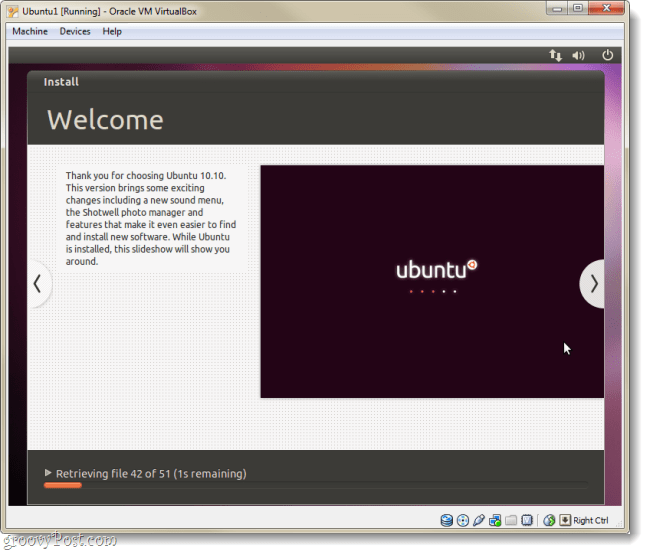Click the hard disk activity icon
Image resolution: width=650 pixels, height=554 pixels.
pyautogui.click(x=446, y=520)
